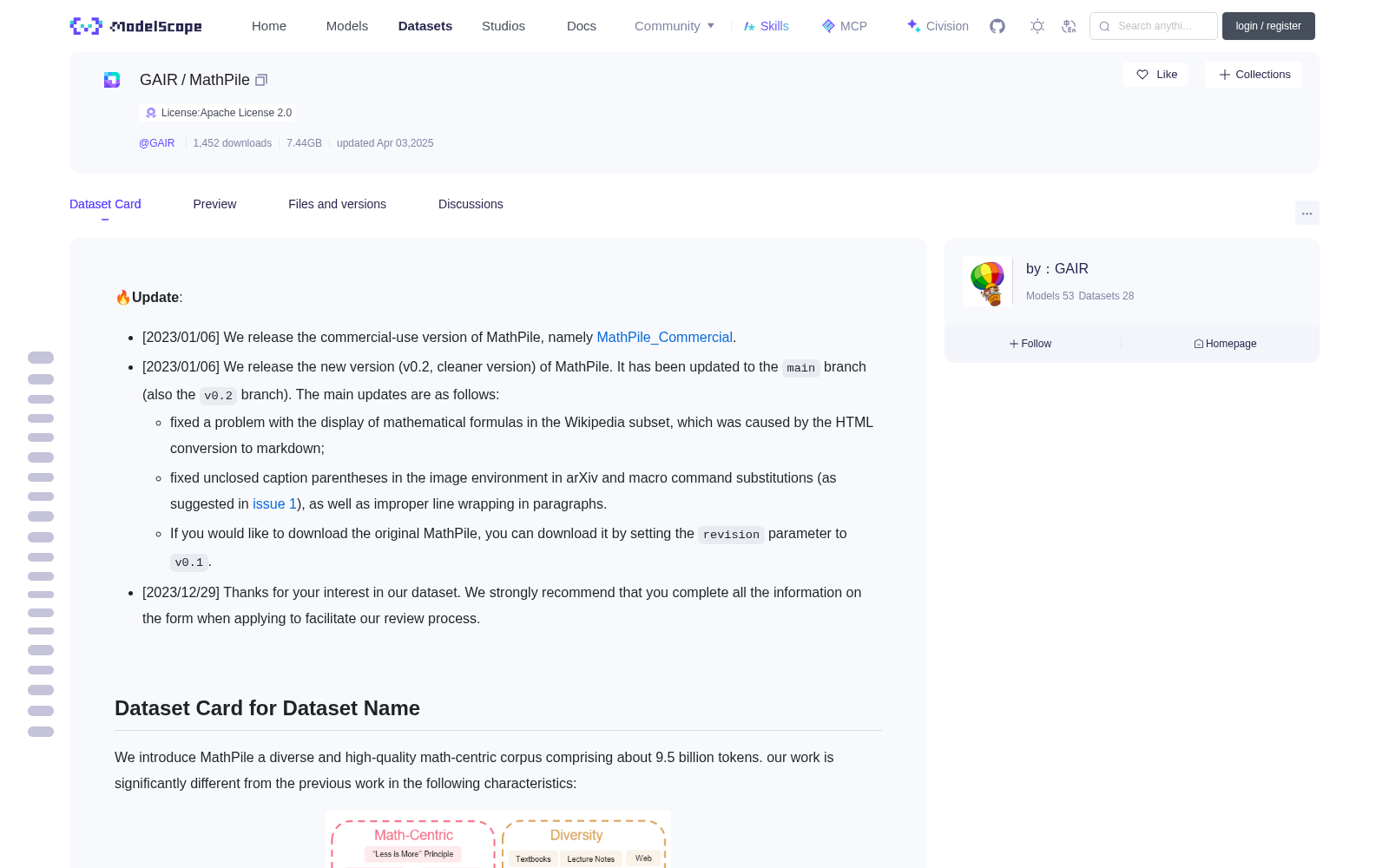Switch to the Preview tab
The image size is (1389, 868).
[214, 204]
